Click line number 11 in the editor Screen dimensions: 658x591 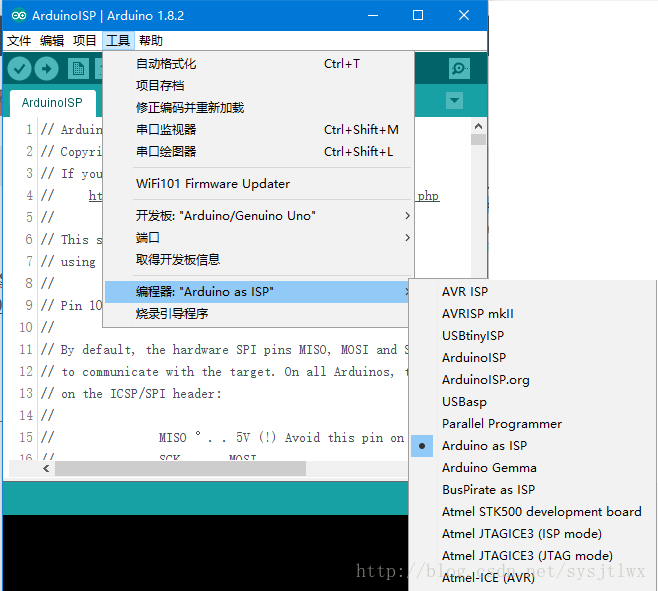point(26,350)
